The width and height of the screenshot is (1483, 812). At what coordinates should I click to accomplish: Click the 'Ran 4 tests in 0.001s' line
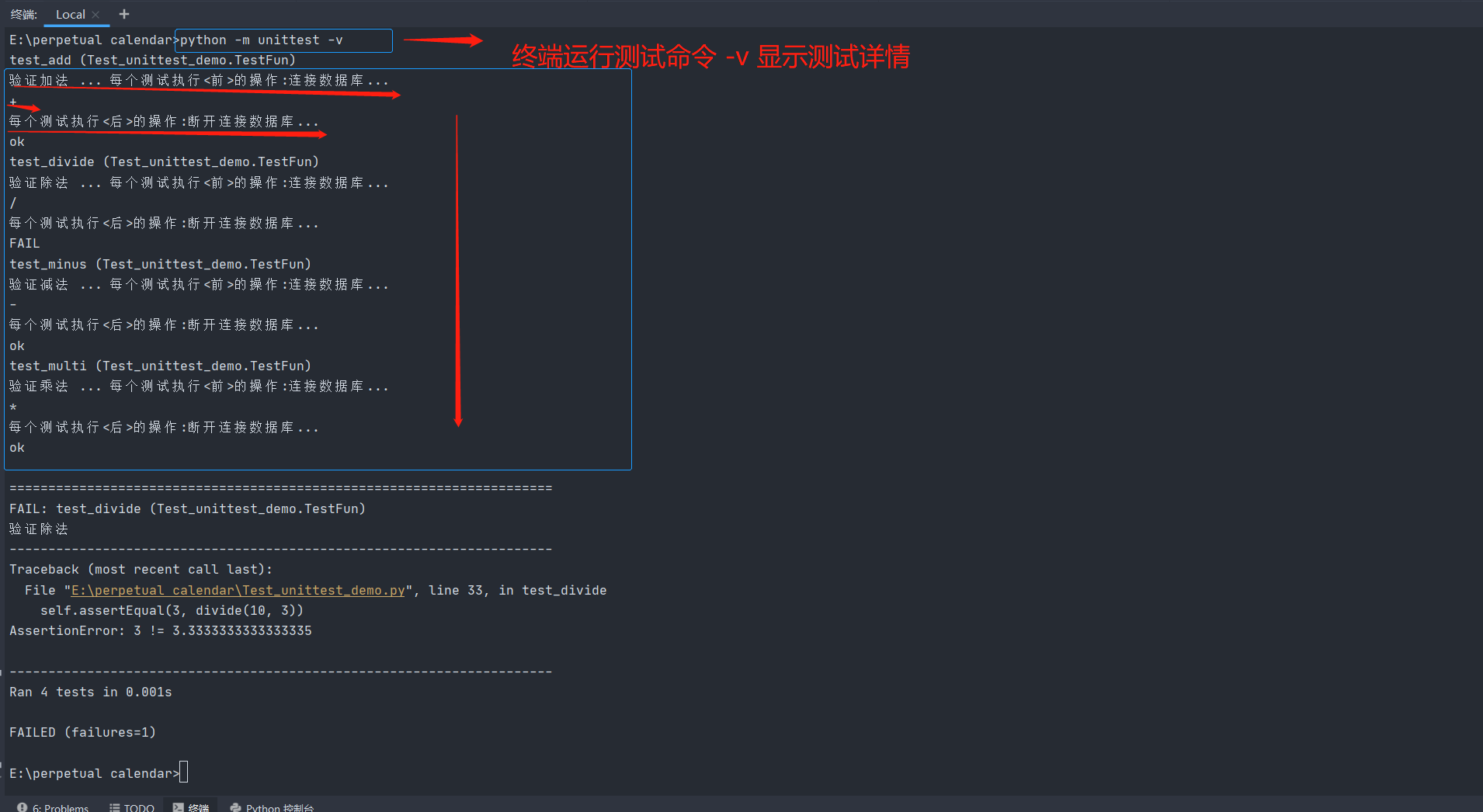pos(91,692)
